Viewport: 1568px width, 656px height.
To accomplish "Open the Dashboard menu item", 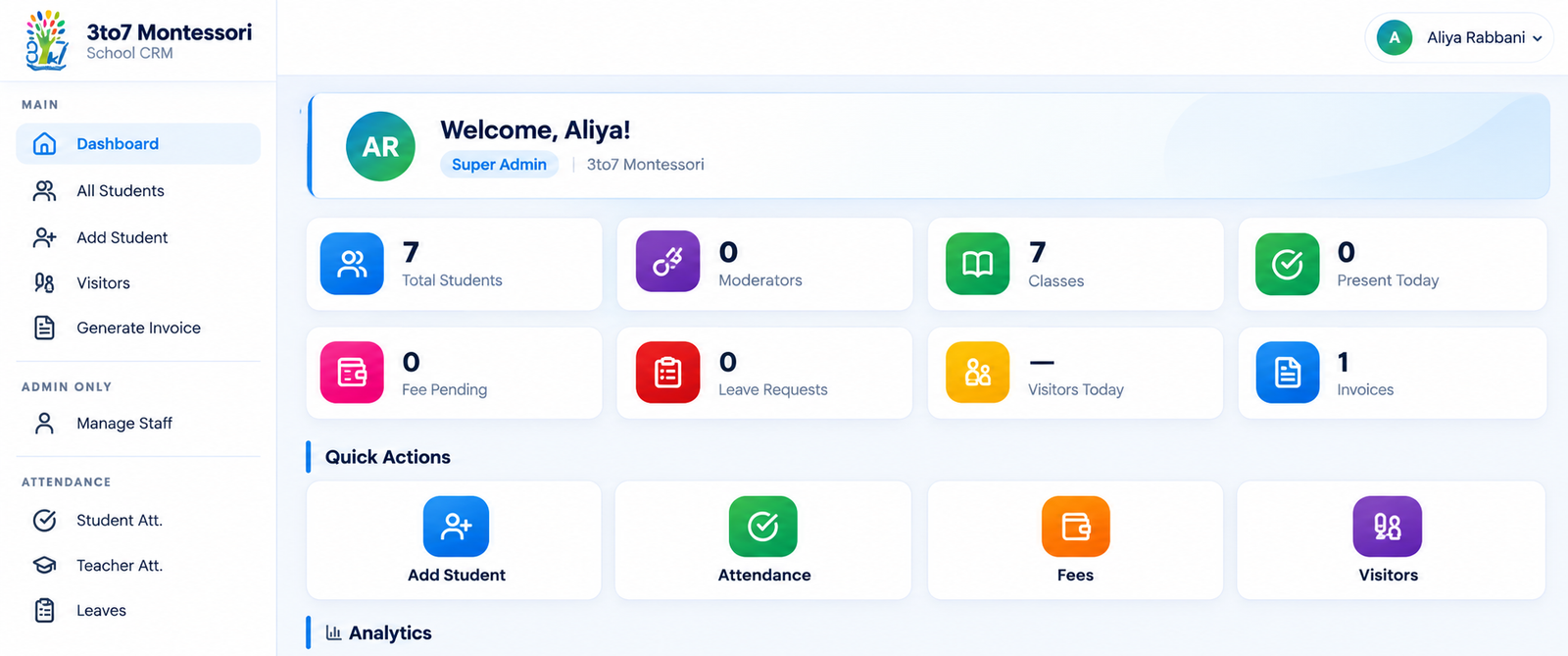I will coord(138,144).
